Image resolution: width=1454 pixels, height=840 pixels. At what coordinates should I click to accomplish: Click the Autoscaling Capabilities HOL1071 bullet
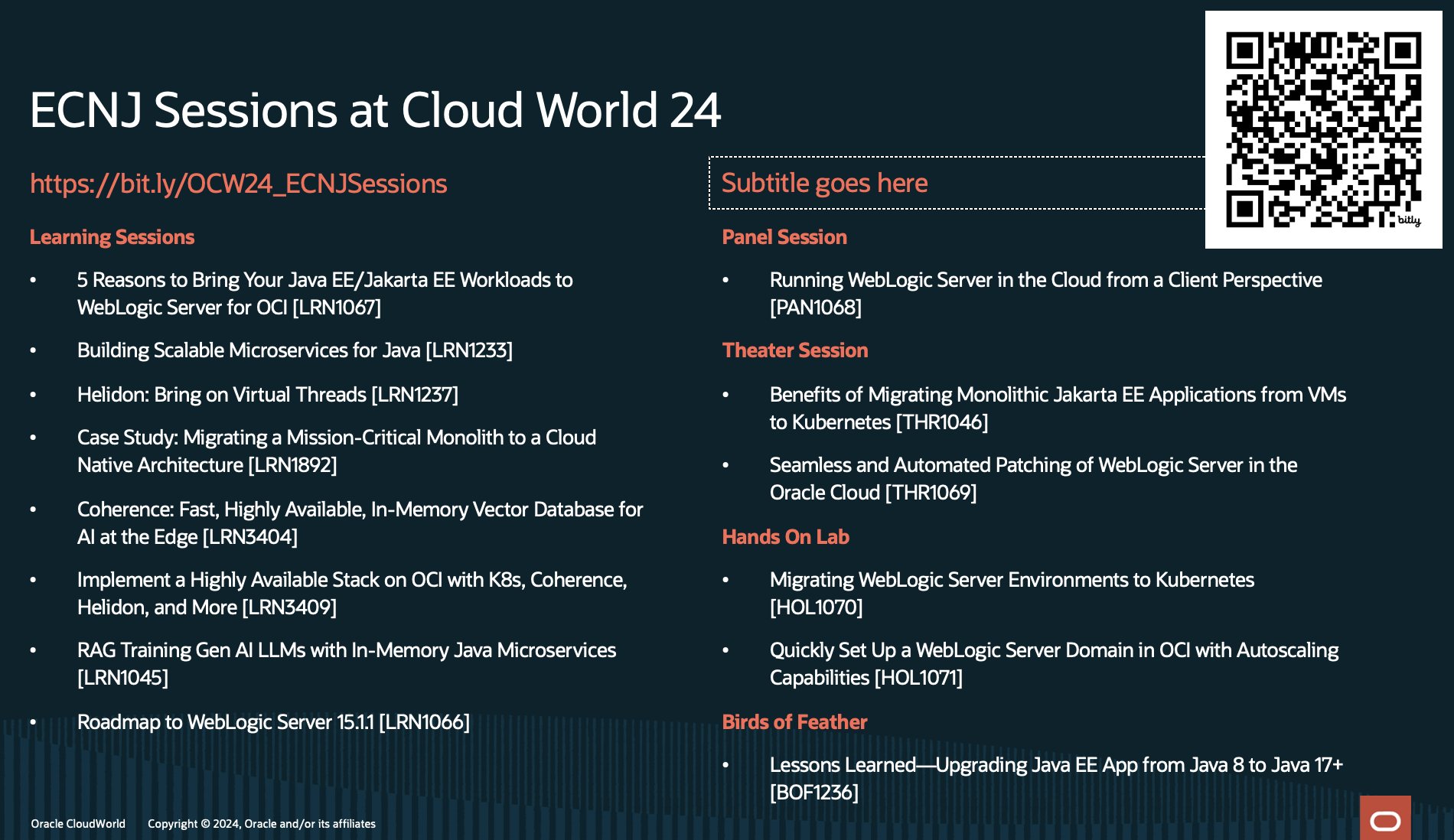pos(1054,664)
